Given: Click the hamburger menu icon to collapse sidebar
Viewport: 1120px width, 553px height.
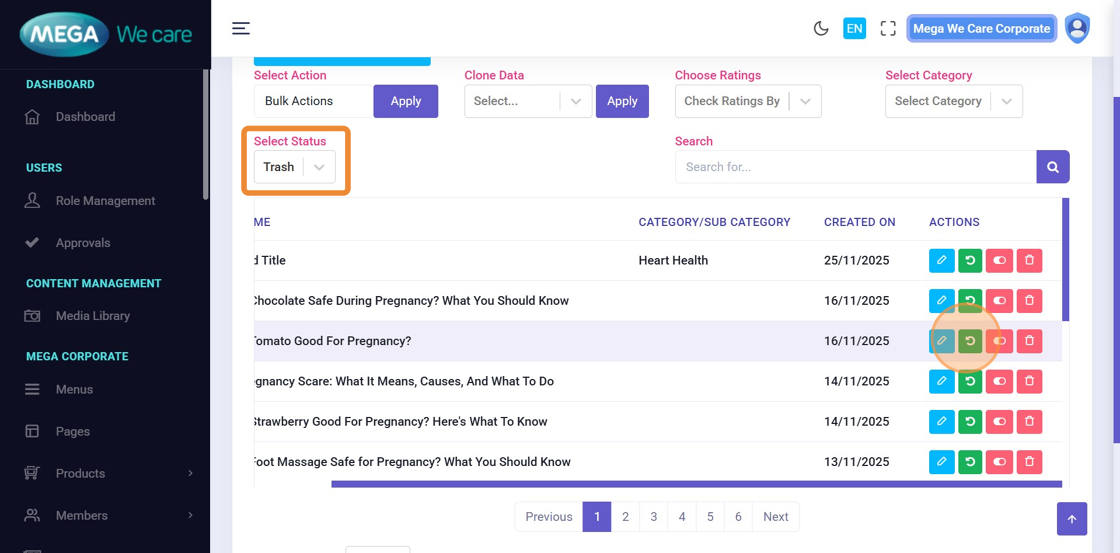Looking at the screenshot, I should tap(241, 28).
